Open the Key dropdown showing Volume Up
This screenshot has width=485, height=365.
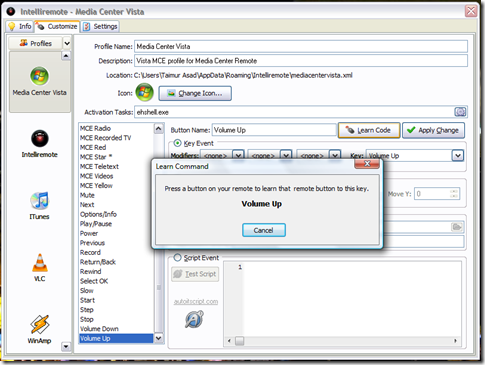(x=458, y=155)
